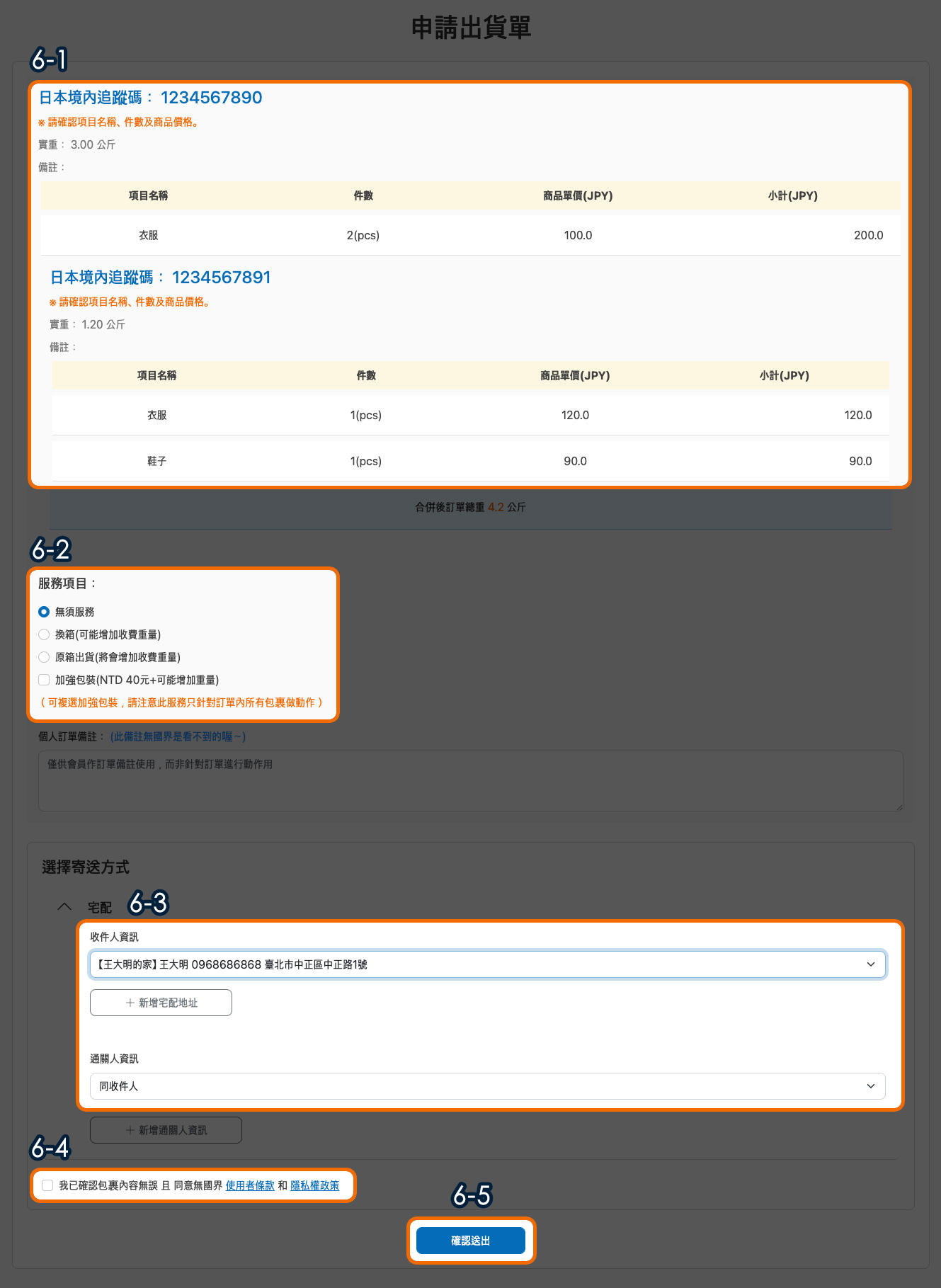Enable 加強包裝 checkbox
This screenshot has width=941, height=1288.
[44, 680]
